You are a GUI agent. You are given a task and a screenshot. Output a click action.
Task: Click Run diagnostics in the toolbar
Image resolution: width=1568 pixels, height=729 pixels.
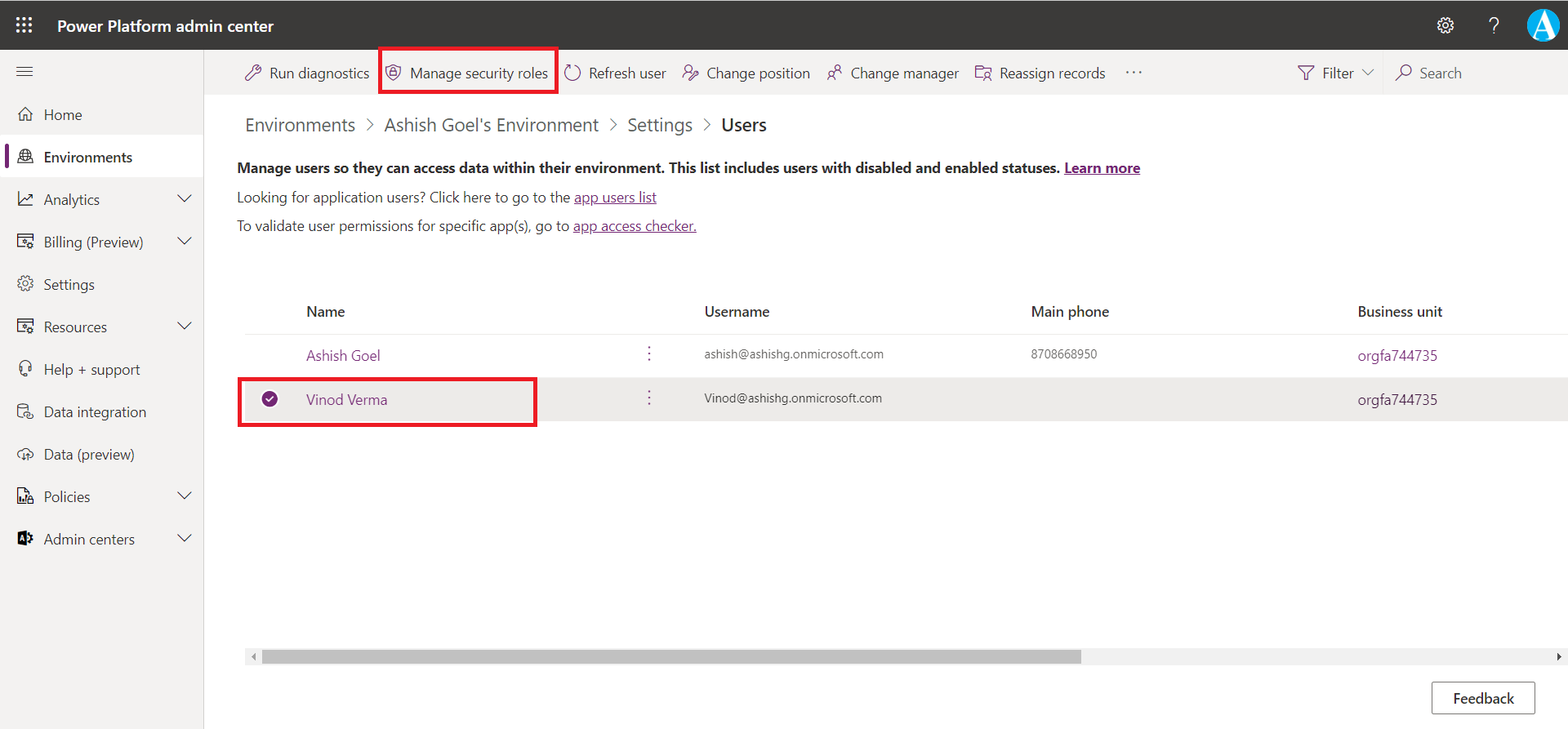coord(307,73)
